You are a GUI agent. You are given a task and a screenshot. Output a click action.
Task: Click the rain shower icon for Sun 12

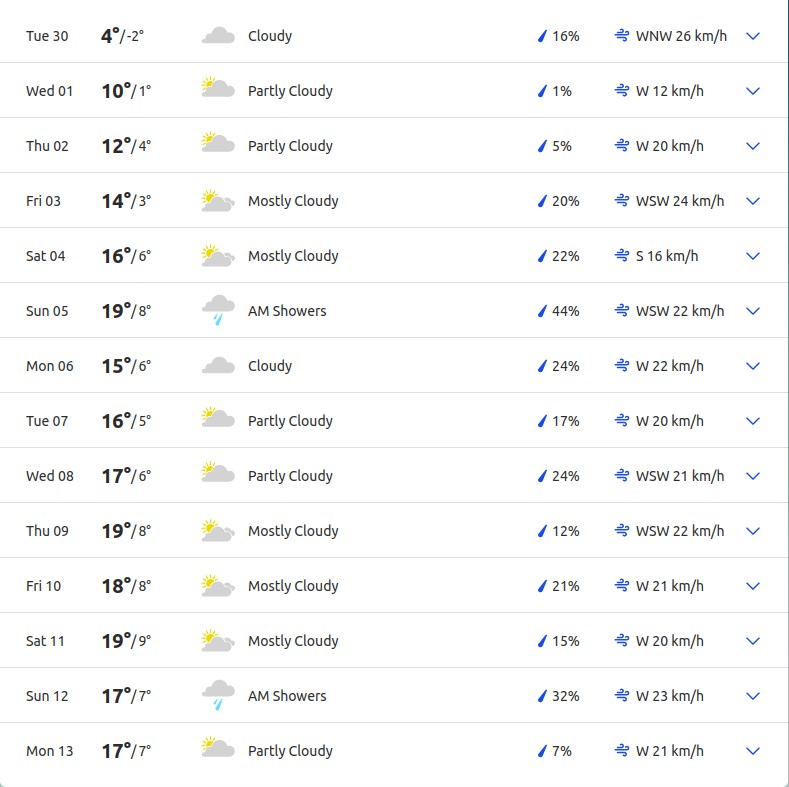[x=218, y=695]
